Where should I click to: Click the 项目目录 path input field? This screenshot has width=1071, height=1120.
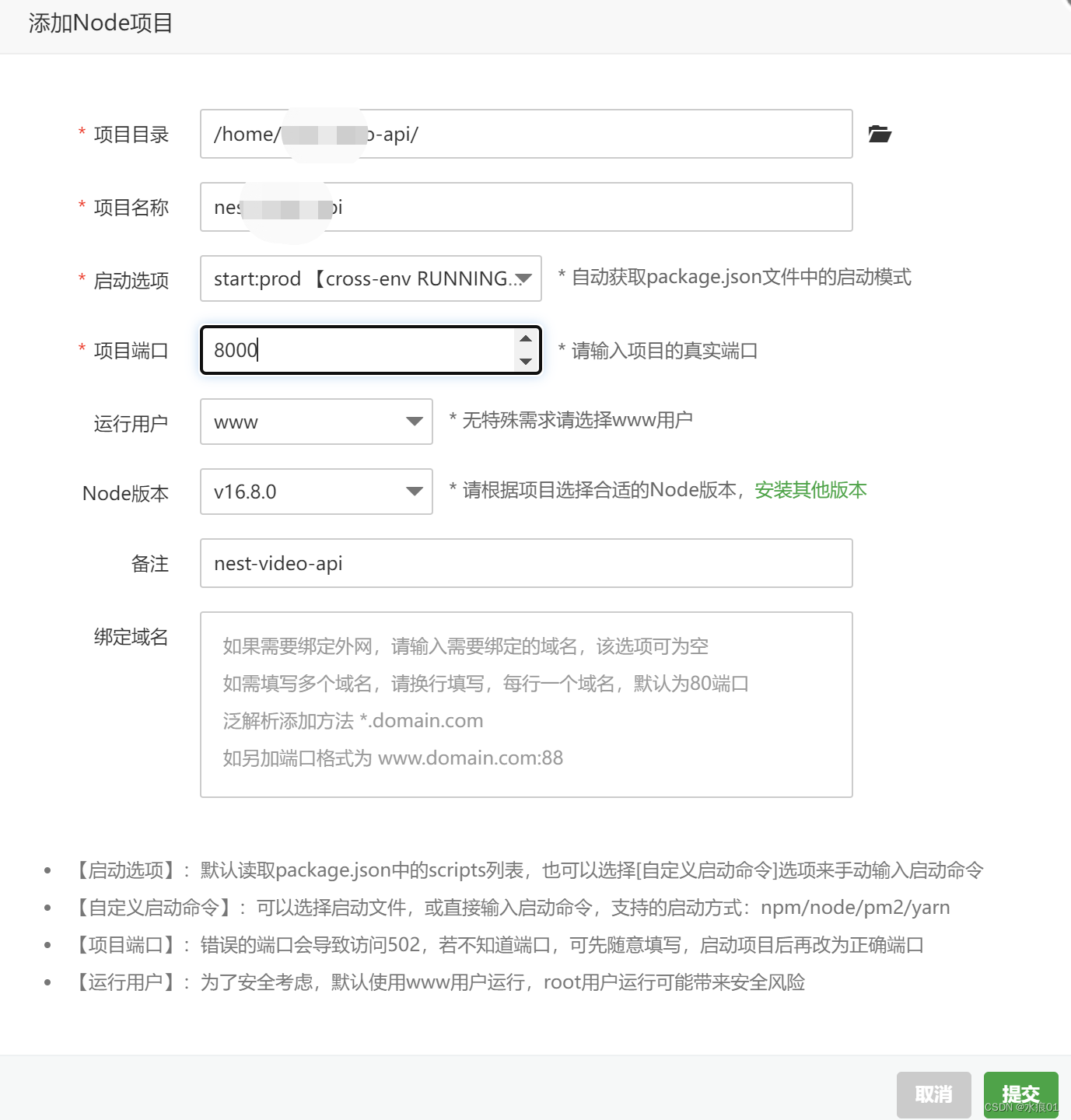527,134
